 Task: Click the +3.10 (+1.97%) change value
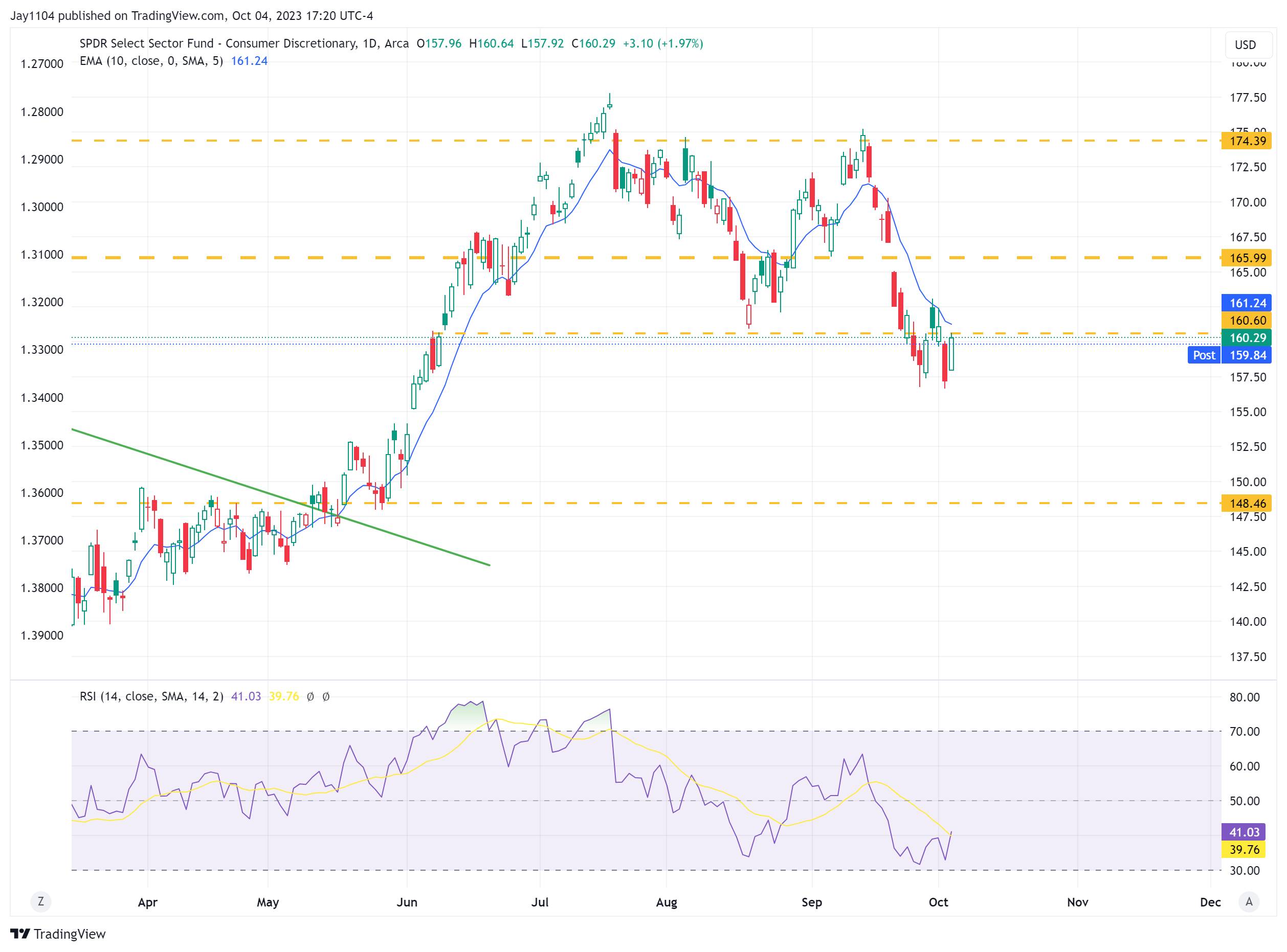(x=662, y=43)
